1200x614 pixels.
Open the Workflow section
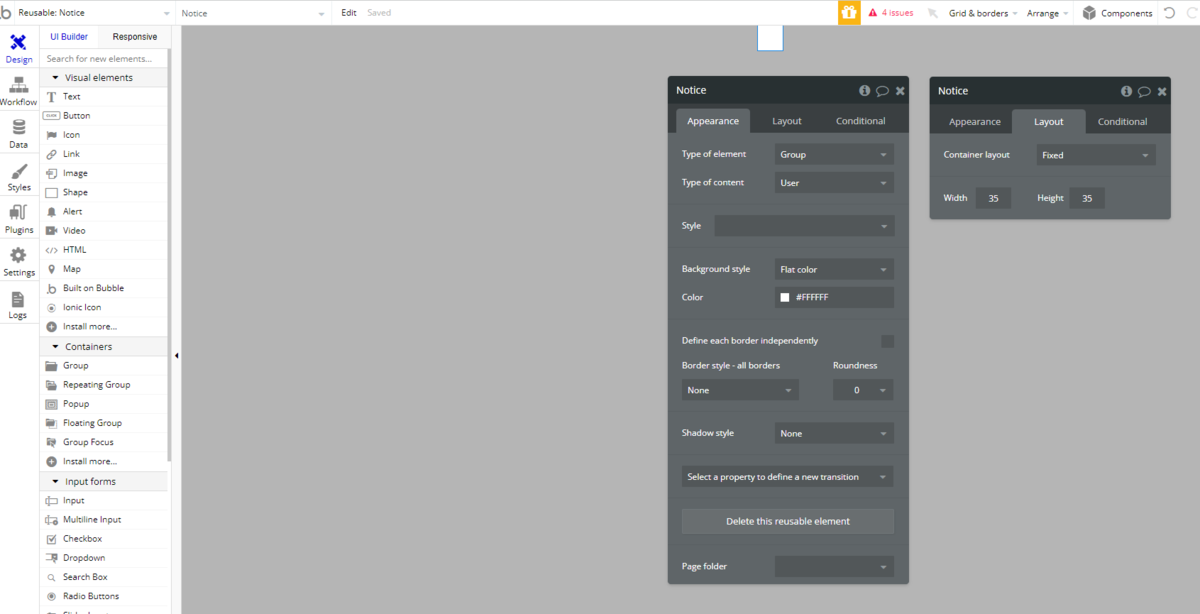point(18,91)
